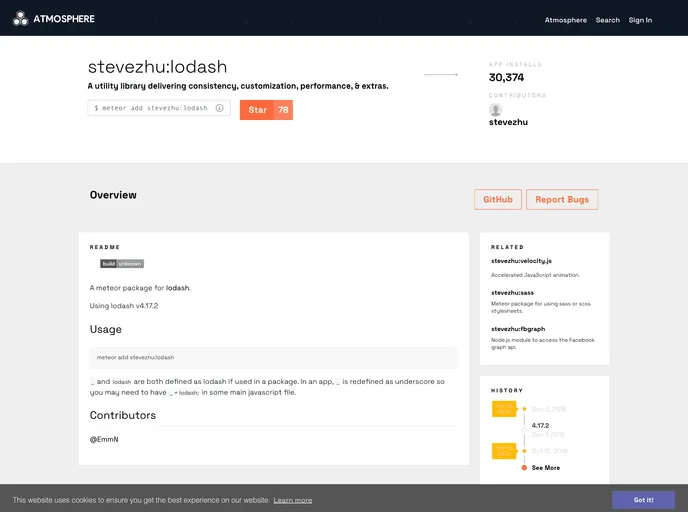
Task: Click the orange dot next to See More
Action: [524, 468]
